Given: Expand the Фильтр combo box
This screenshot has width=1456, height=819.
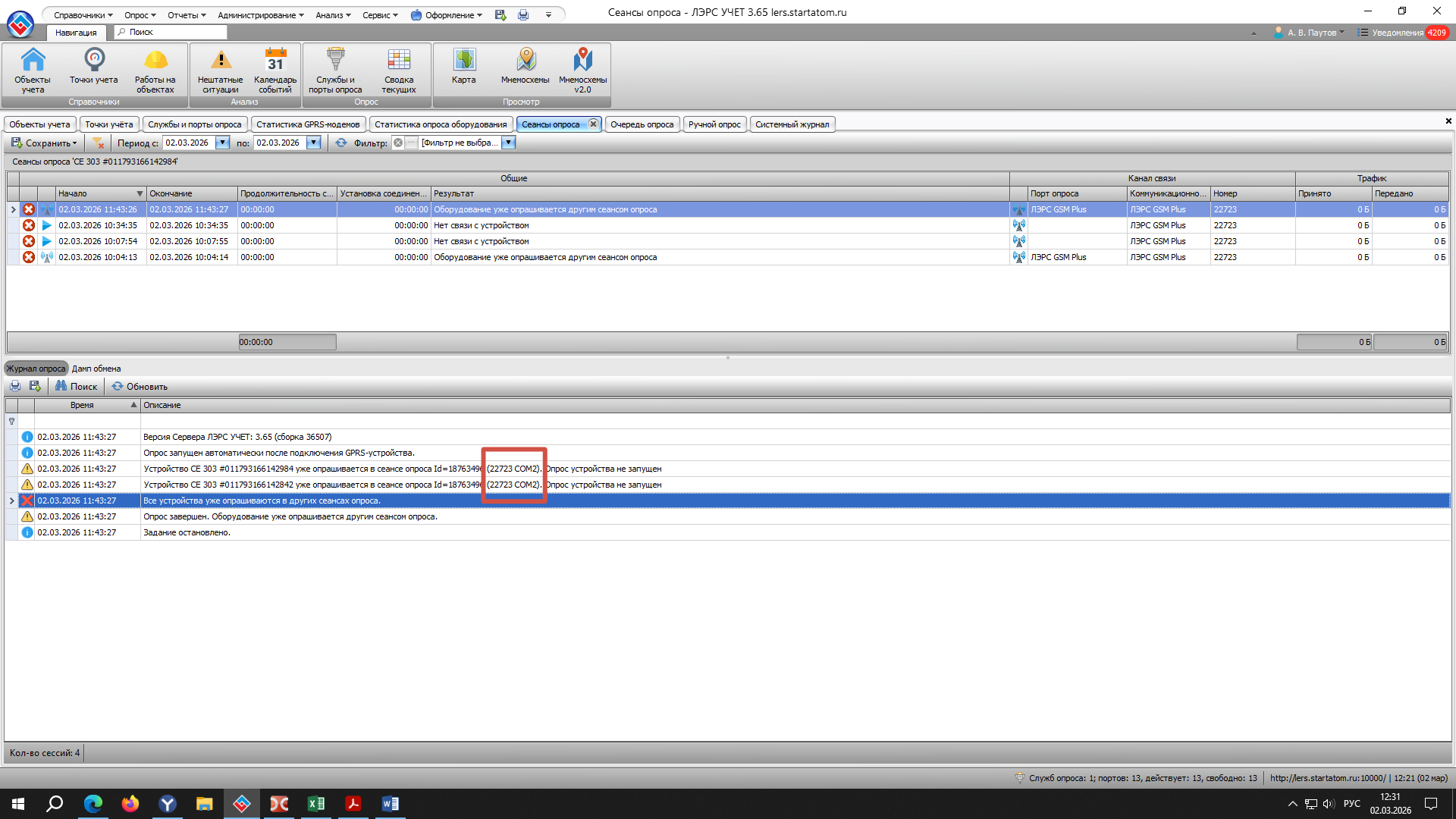Looking at the screenshot, I should tap(509, 143).
